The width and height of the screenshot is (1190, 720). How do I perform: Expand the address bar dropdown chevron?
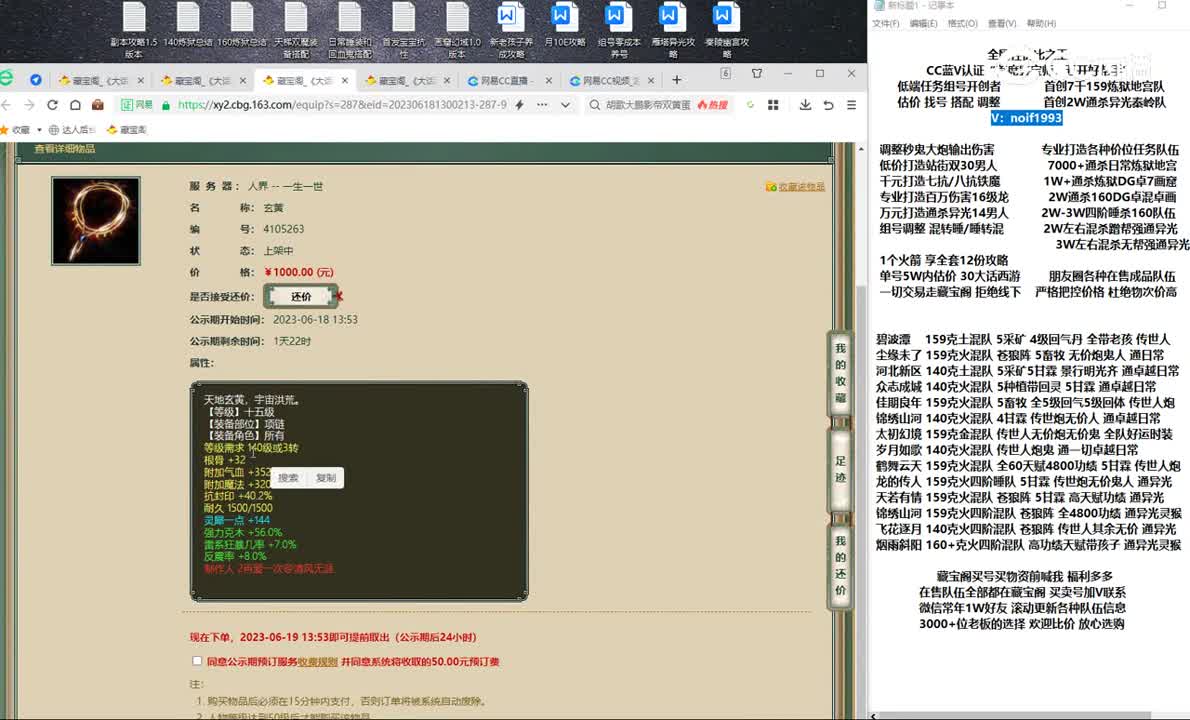pos(565,105)
